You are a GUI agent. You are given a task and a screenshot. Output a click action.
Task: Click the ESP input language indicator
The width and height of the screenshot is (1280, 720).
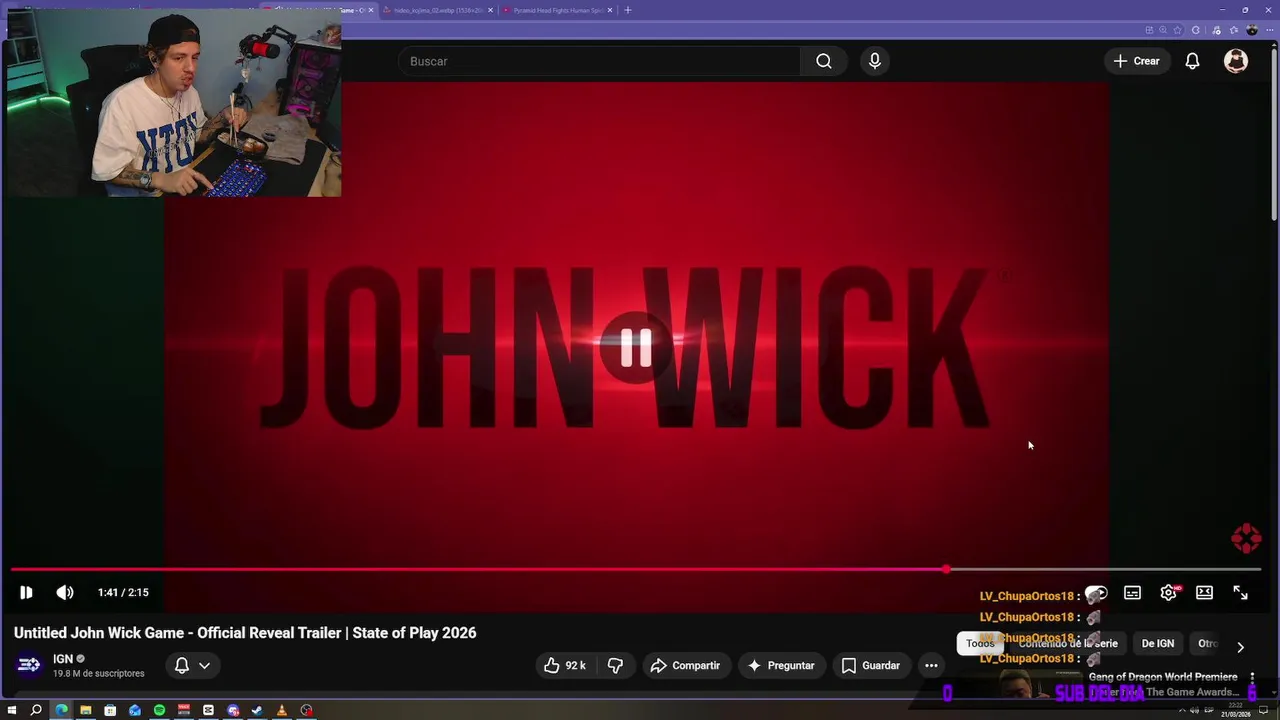tap(1207, 710)
